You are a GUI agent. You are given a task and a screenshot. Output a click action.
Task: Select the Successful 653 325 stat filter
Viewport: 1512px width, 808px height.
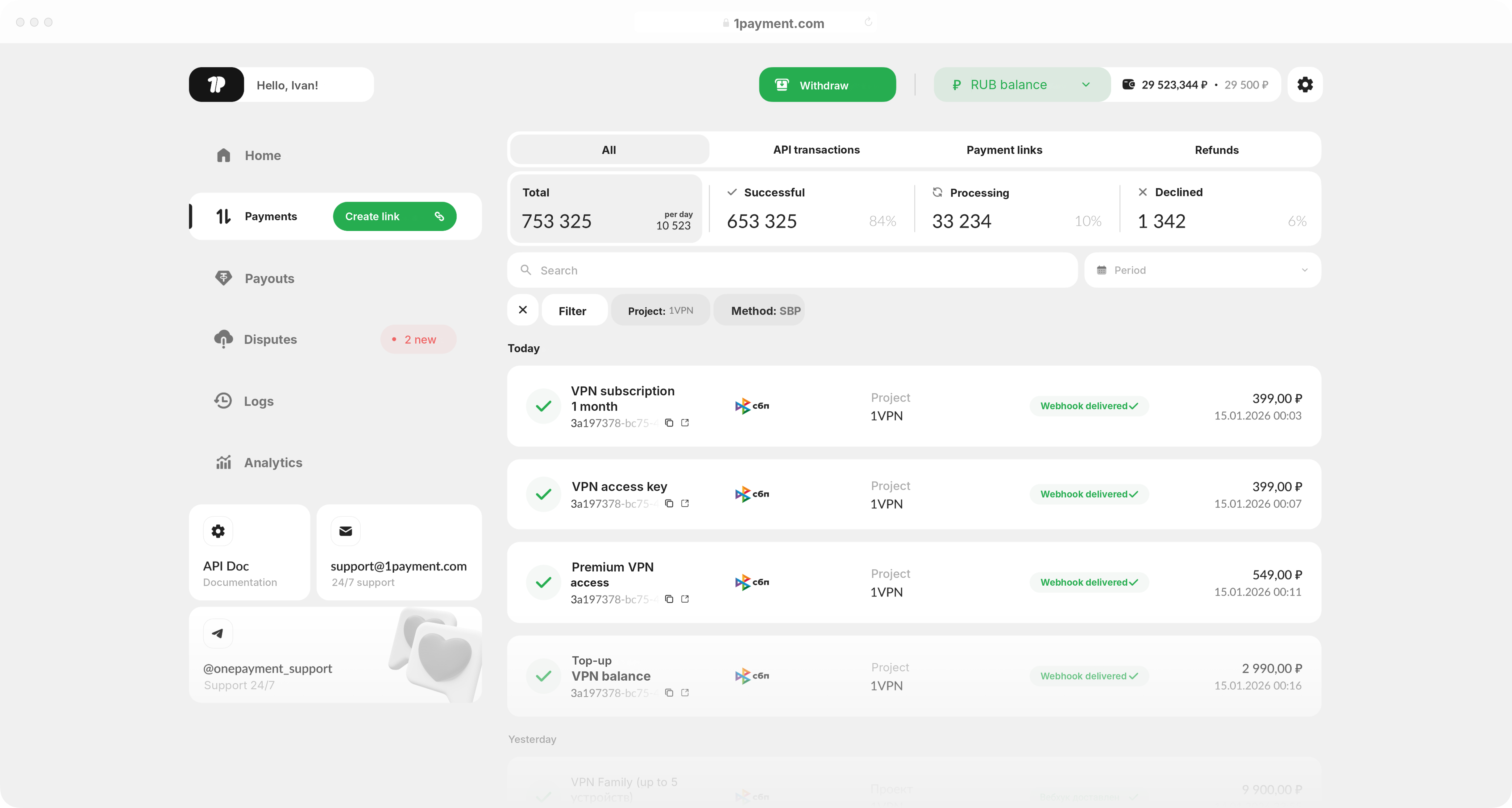tap(811, 208)
